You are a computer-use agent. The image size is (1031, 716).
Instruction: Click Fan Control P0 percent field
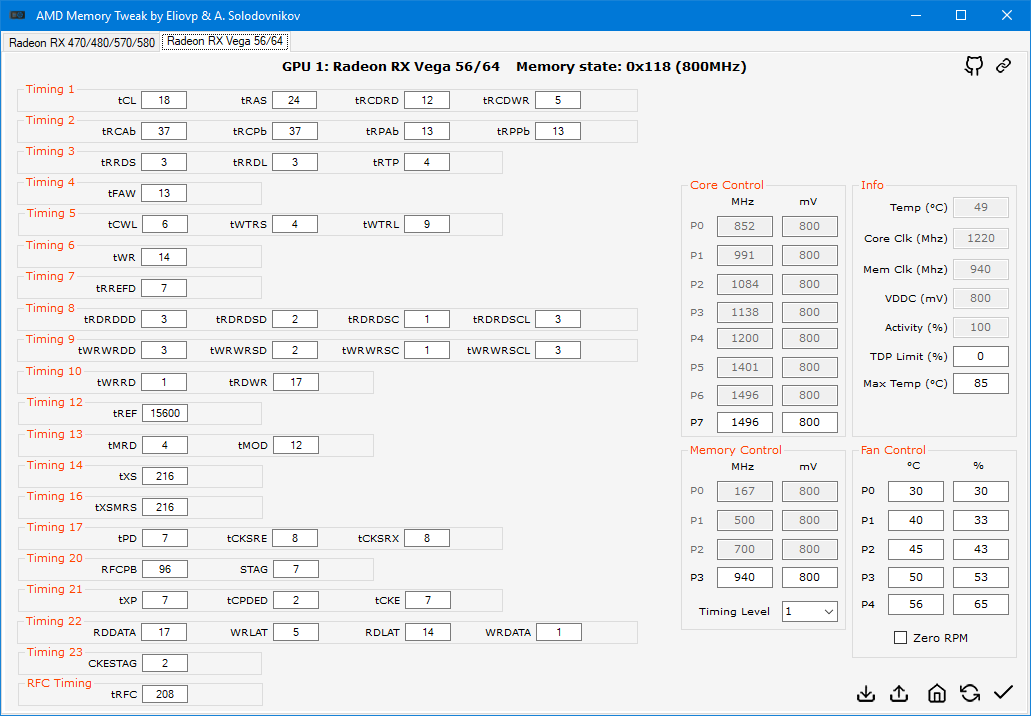[980, 491]
